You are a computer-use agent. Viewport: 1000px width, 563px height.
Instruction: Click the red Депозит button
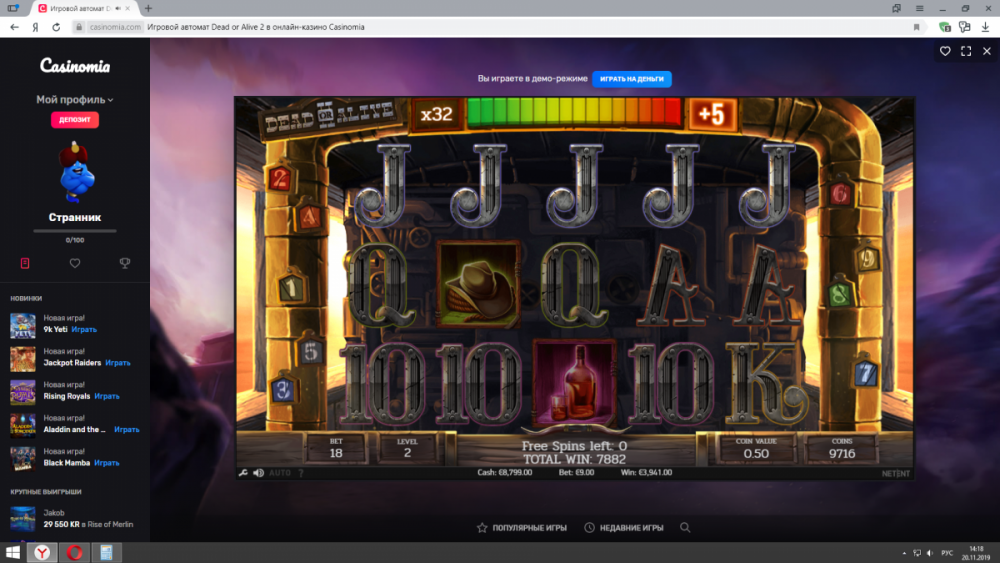click(75, 120)
